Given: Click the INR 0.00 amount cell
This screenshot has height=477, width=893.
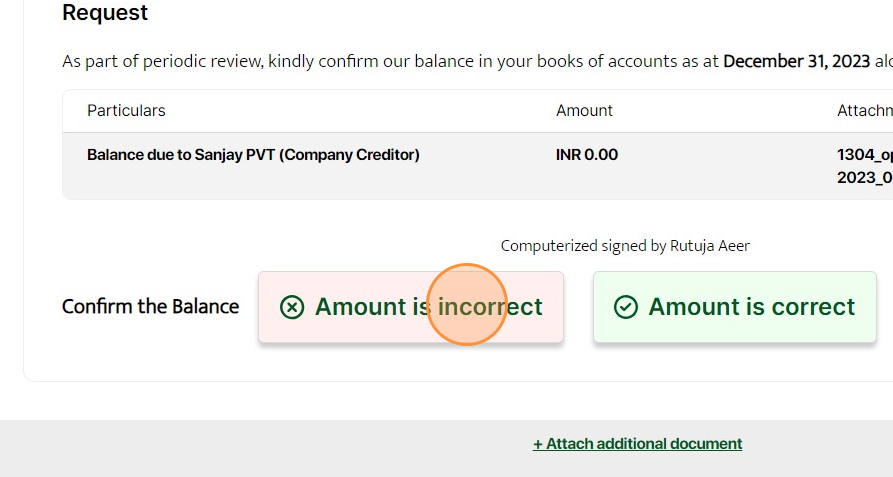Looking at the screenshot, I should (587, 155).
